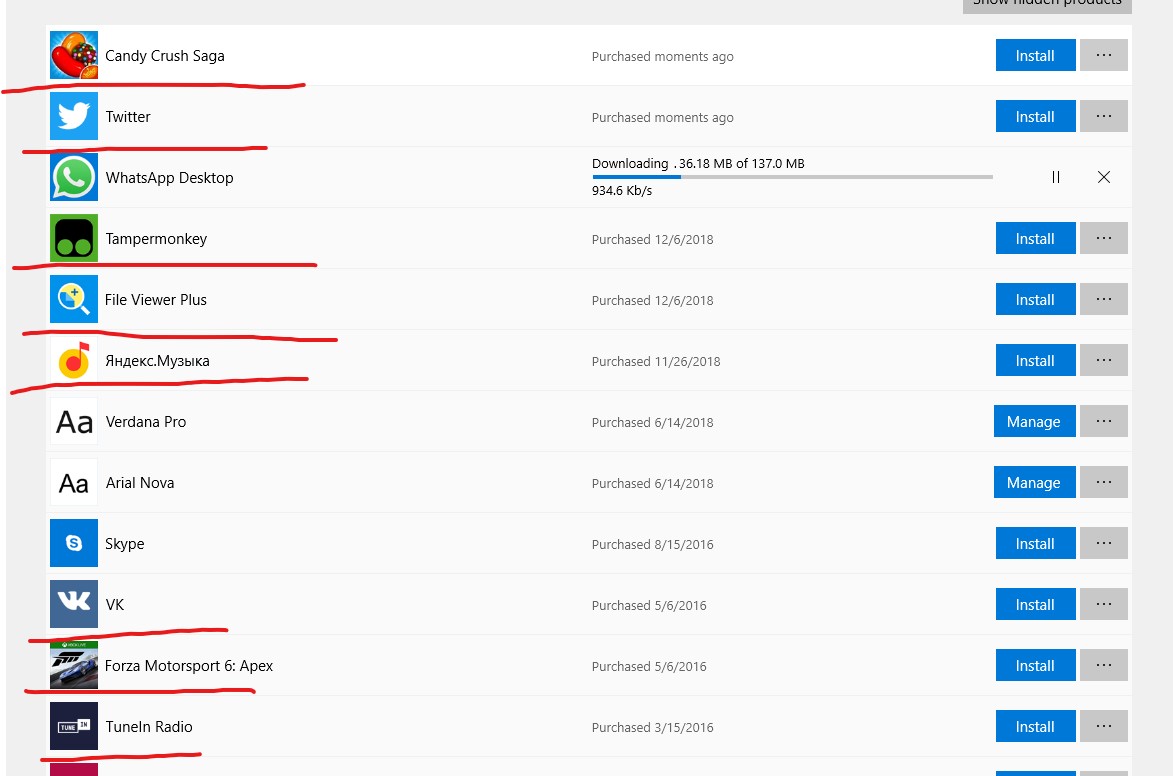Image resolution: width=1173 pixels, height=776 pixels.
Task: Click the VK title text
Action: 114,605
